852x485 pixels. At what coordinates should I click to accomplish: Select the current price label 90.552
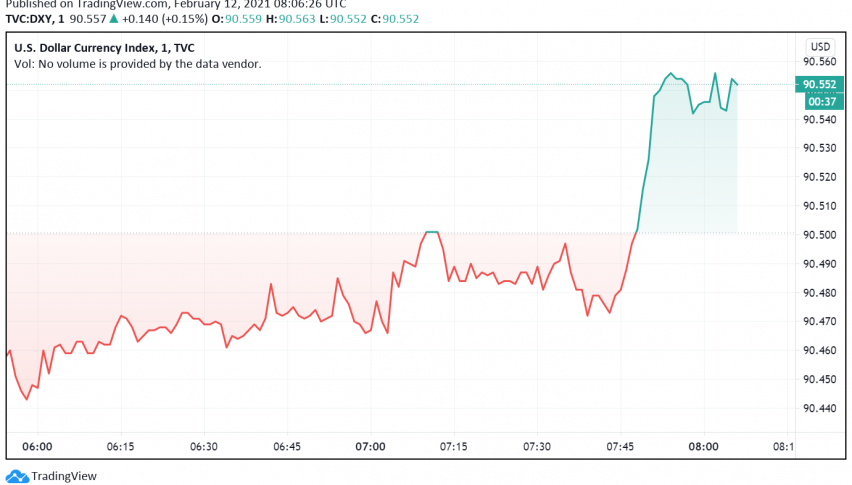click(x=819, y=84)
